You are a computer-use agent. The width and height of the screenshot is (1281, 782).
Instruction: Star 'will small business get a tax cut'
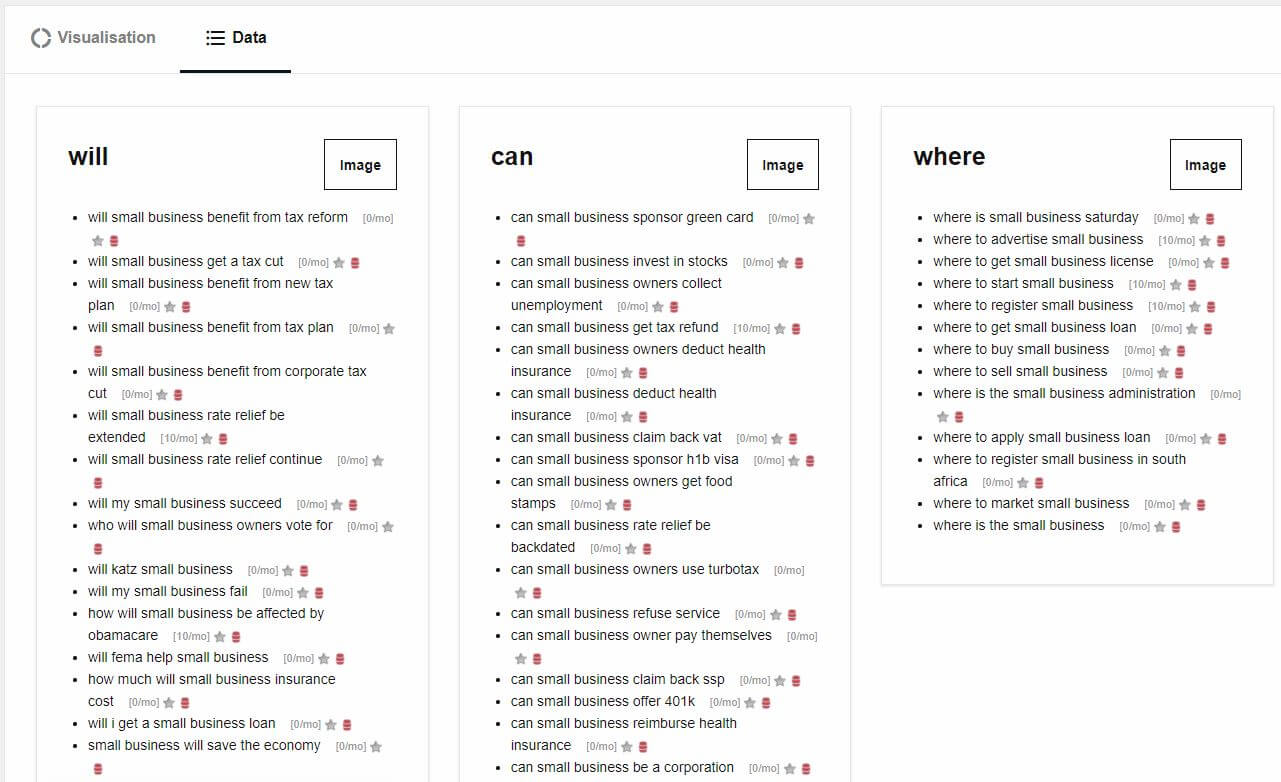[x=339, y=263]
